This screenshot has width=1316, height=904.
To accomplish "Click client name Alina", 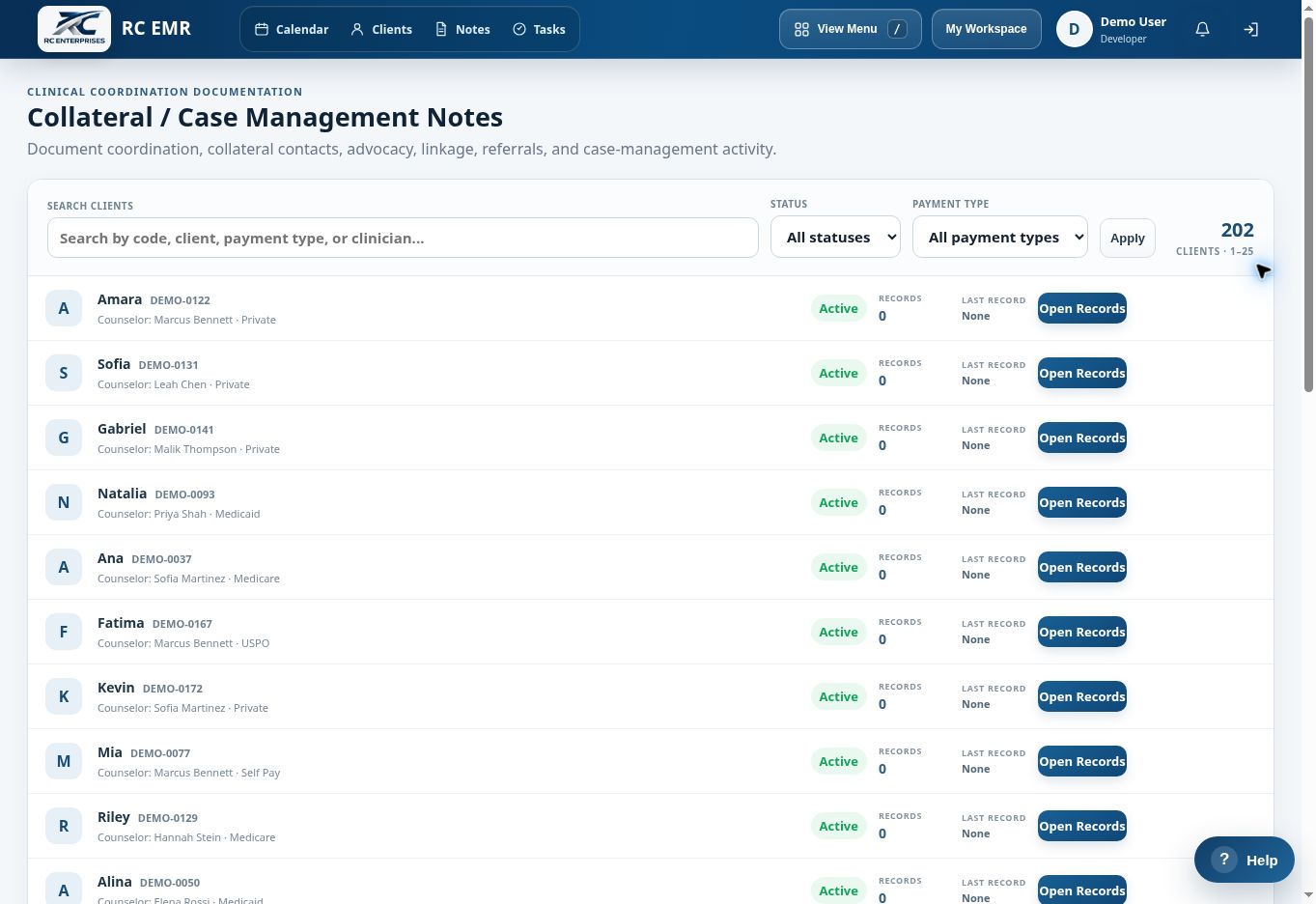I will tap(114, 882).
